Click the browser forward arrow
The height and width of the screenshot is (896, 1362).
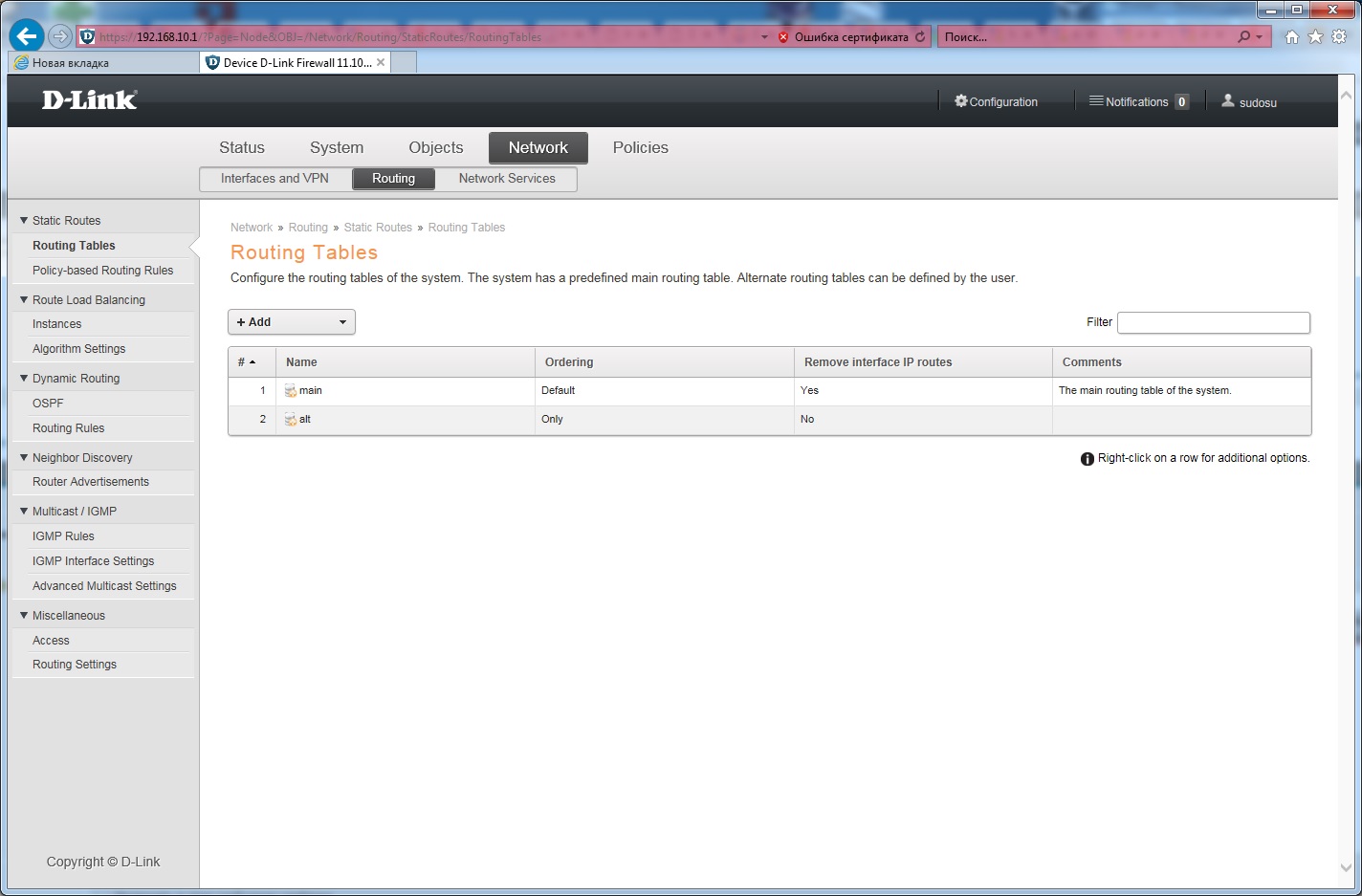pos(60,36)
